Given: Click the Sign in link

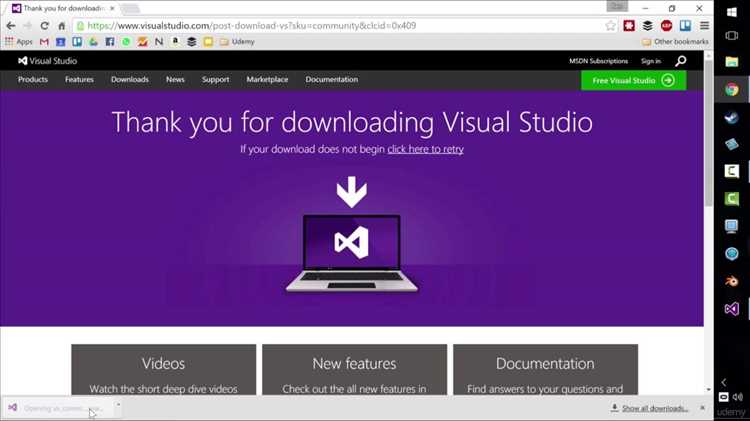Looking at the screenshot, I should pyautogui.click(x=651, y=61).
